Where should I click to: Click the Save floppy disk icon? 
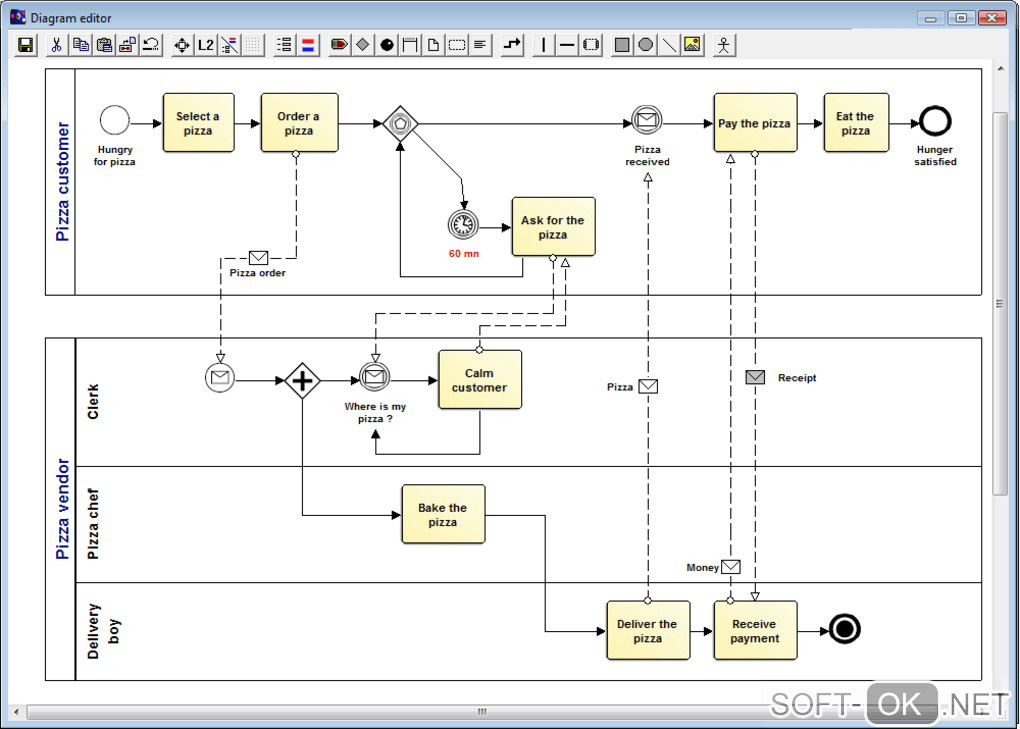(x=26, y=45)
